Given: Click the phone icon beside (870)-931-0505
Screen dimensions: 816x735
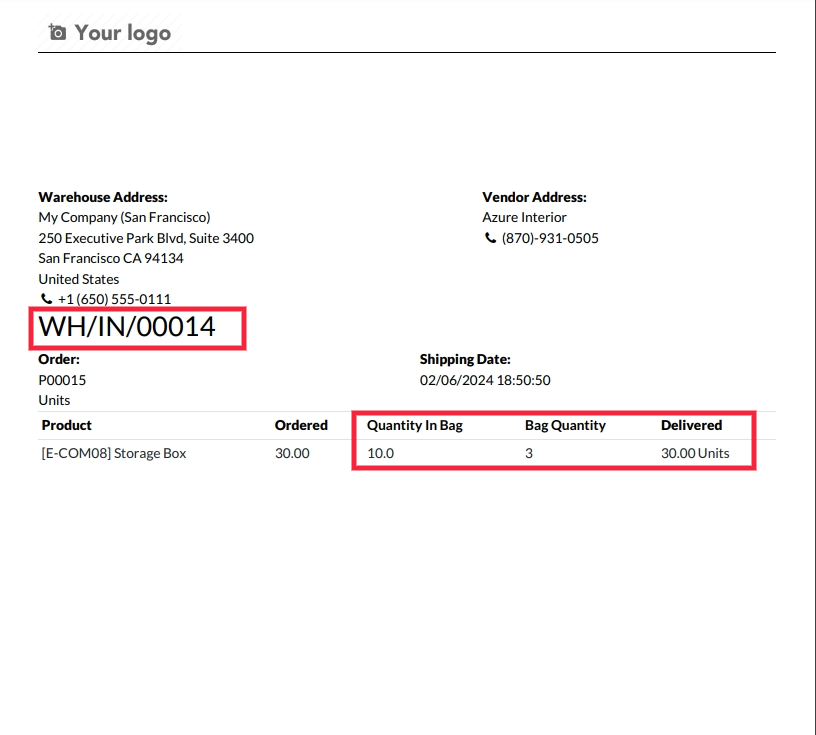Looking at the screenshot, I should click(x=490, y=238).
